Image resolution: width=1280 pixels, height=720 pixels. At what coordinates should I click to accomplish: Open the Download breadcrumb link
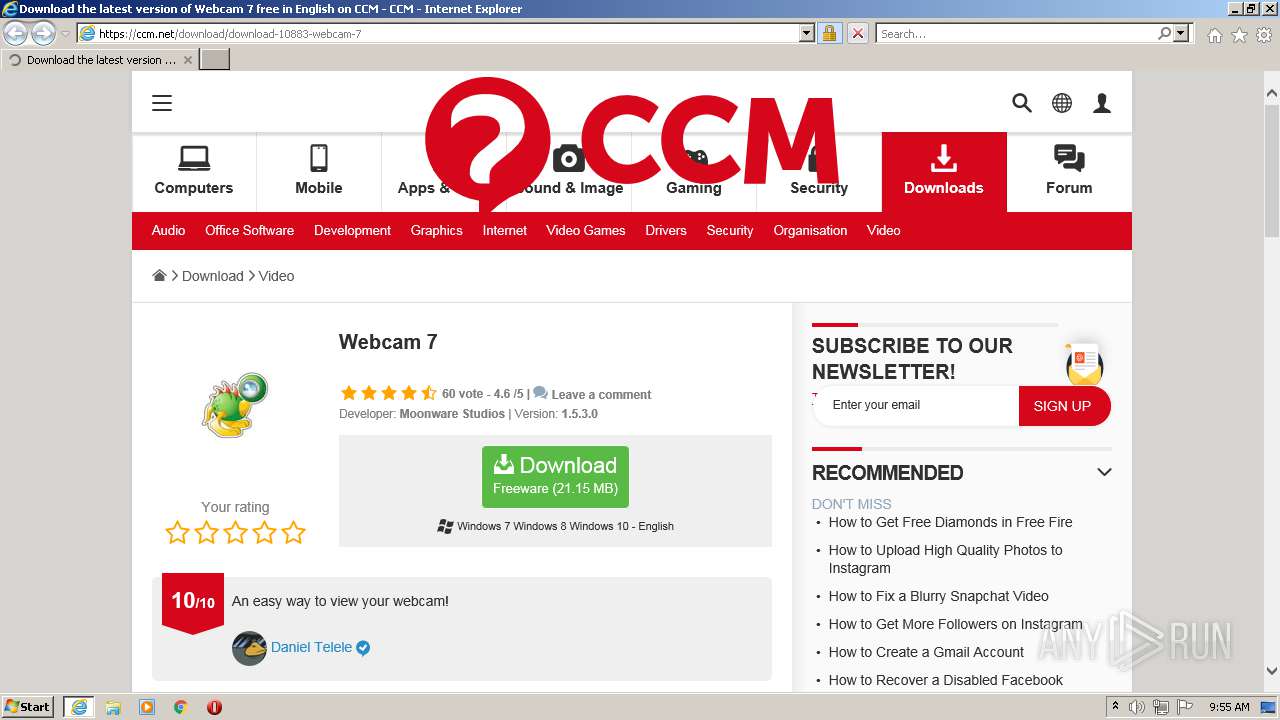212,276
